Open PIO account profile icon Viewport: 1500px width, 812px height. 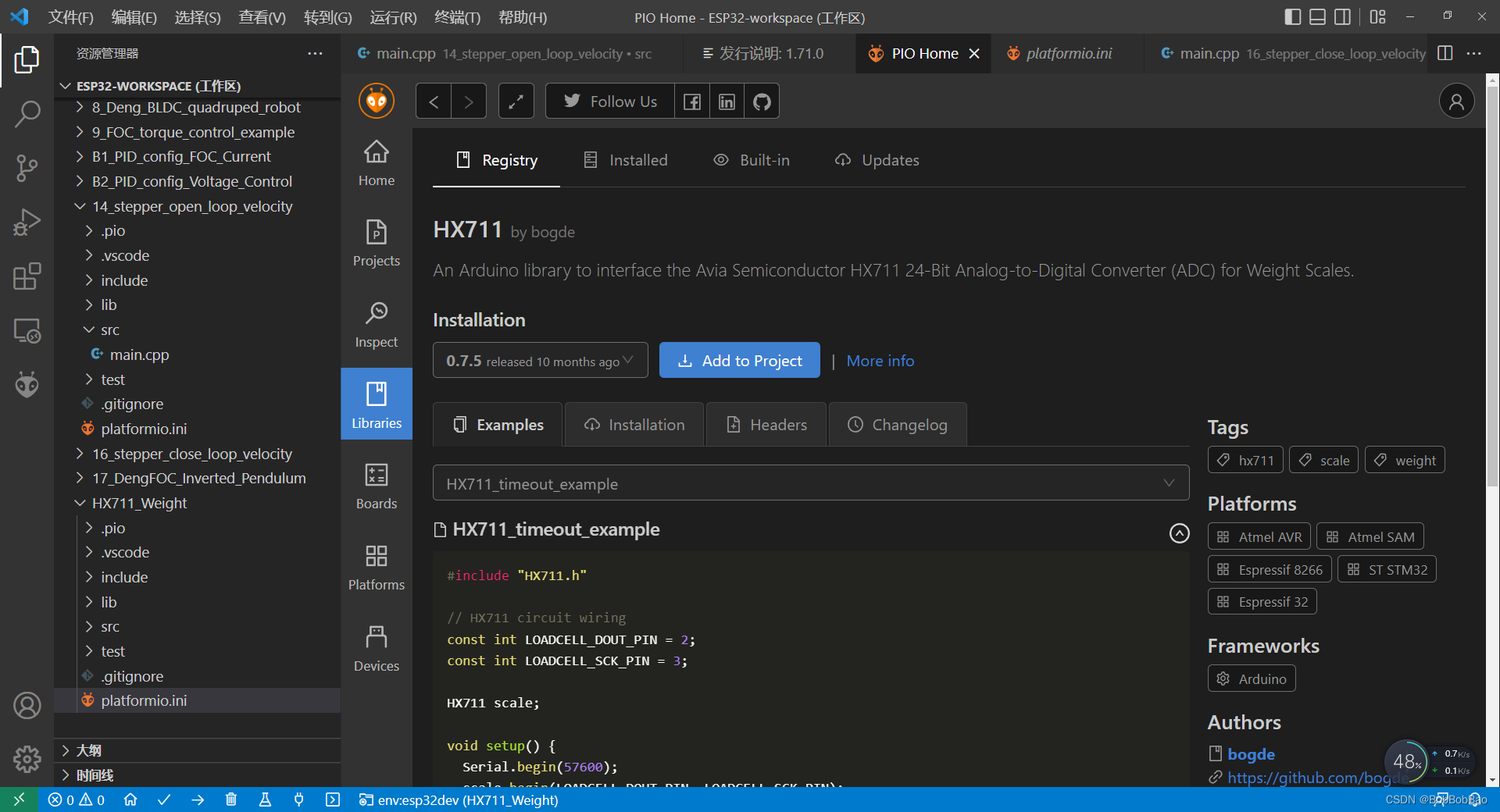tap(1456, 101)
